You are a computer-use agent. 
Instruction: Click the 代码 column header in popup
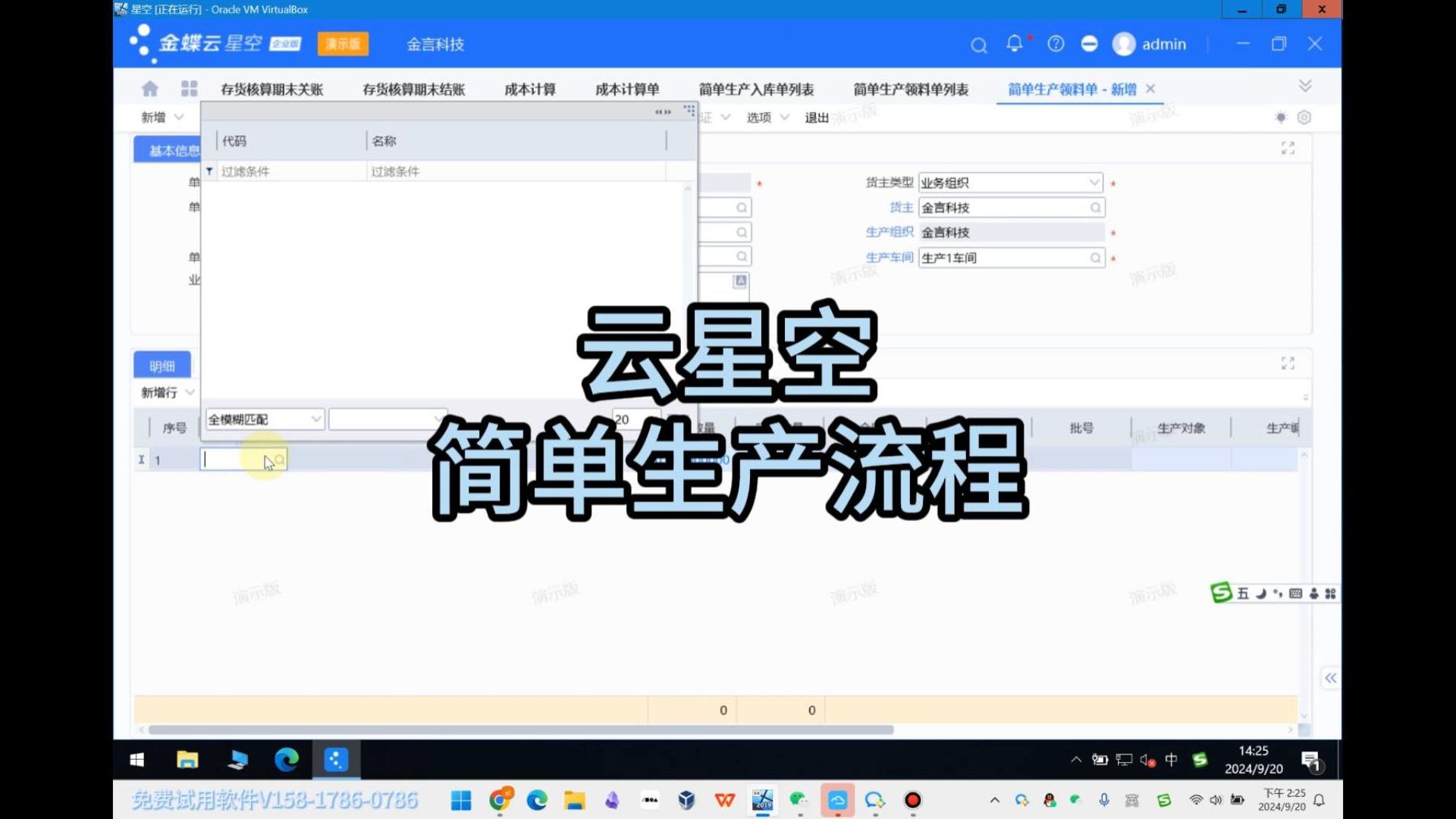[x=291, y=141]
